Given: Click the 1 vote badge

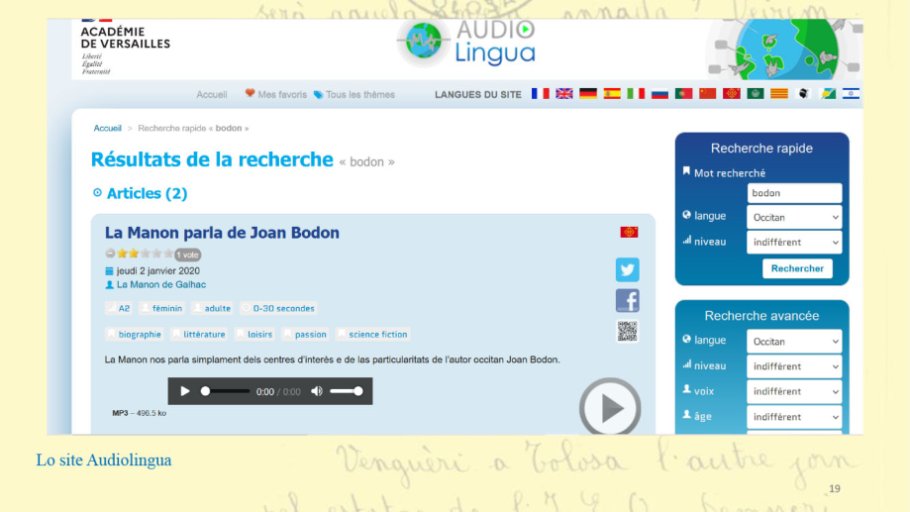Looking at the screenshot, I should (x=187, y=255).
